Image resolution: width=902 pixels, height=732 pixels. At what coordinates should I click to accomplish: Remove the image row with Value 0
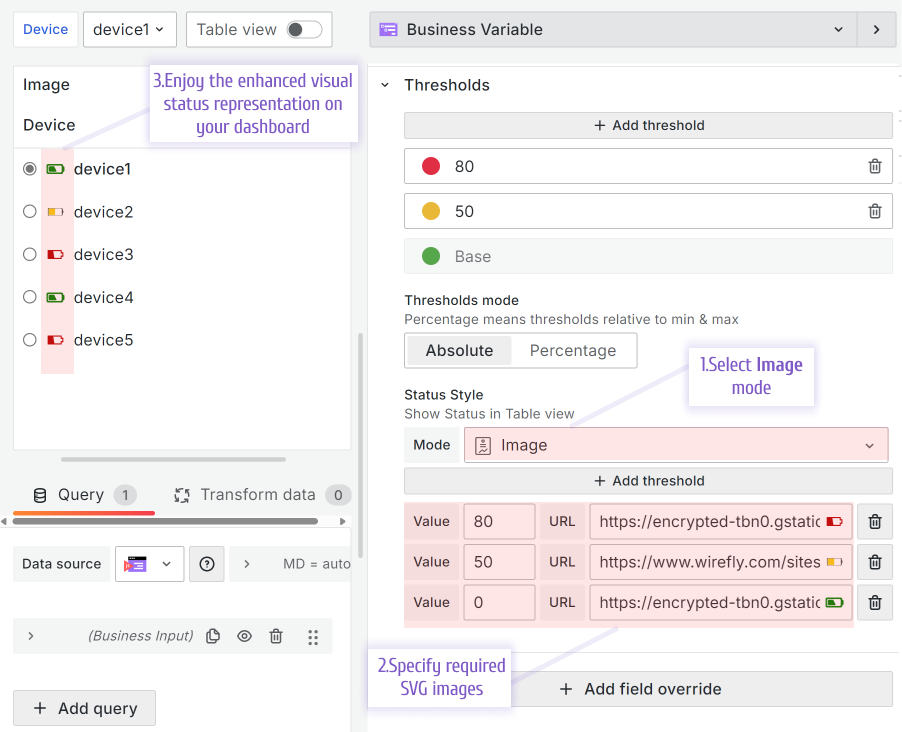pos(874,602)
